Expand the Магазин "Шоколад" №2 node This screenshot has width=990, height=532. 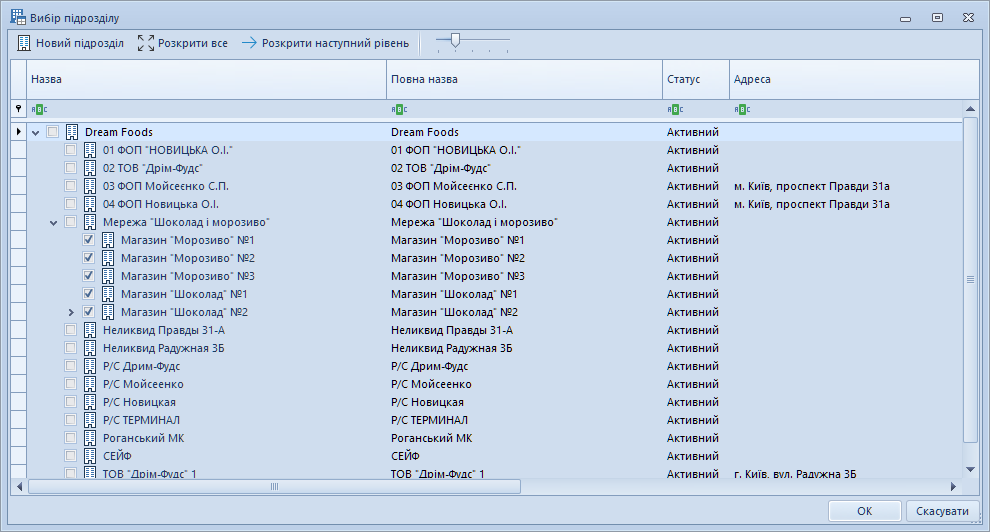point(71,312)
